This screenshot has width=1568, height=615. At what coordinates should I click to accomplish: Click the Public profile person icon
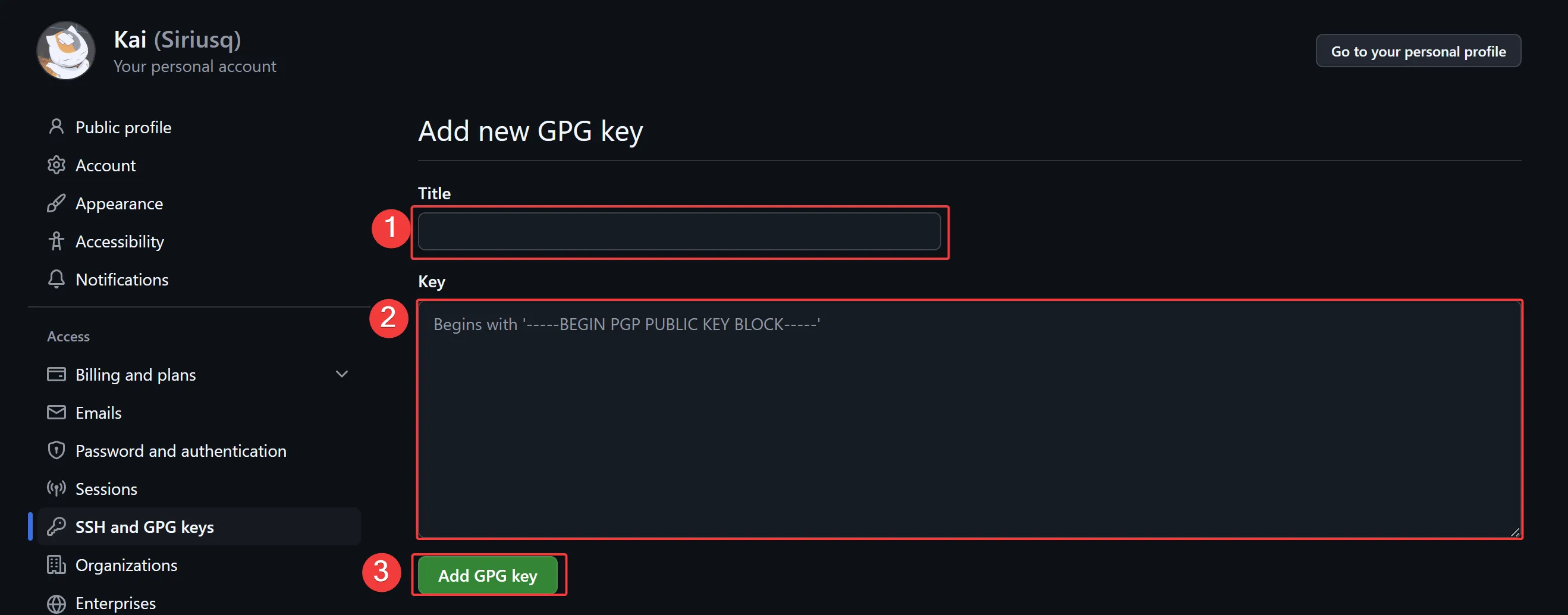click(x=56, y=127)
